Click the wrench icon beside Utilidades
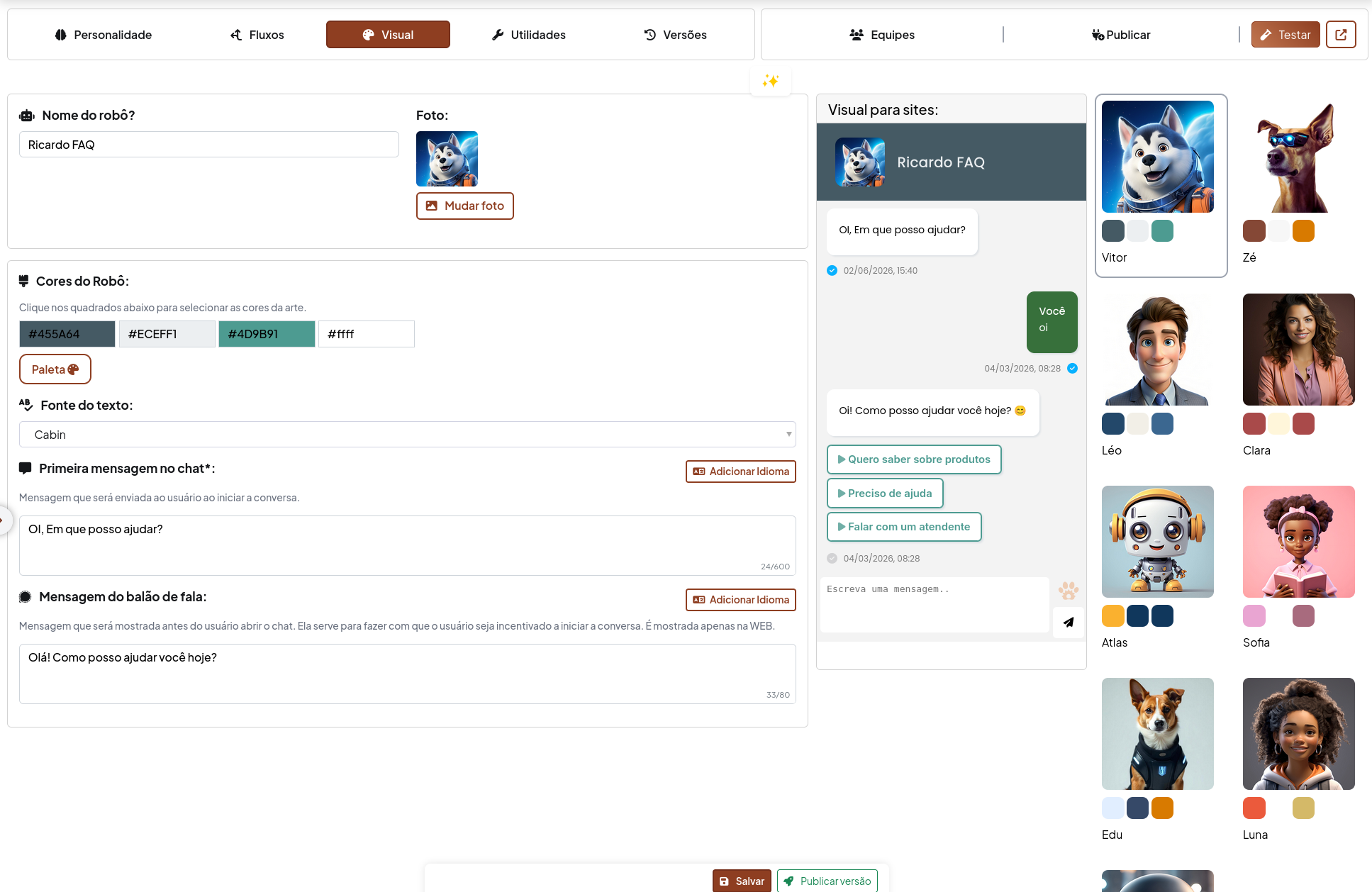 [x=498, y=35]
